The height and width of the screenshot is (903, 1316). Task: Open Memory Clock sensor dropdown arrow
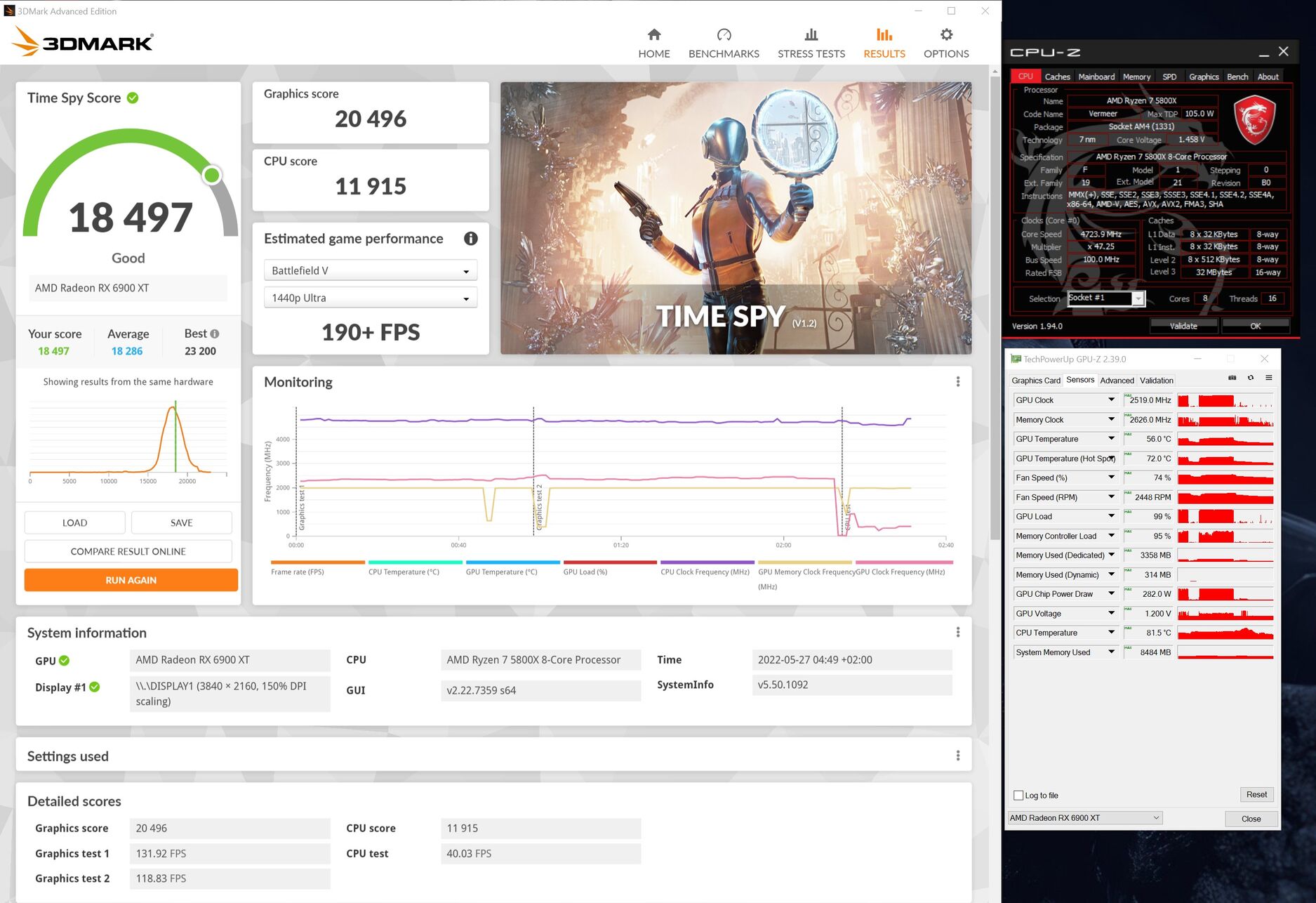pyautogui.click(x=1111, y=420)
